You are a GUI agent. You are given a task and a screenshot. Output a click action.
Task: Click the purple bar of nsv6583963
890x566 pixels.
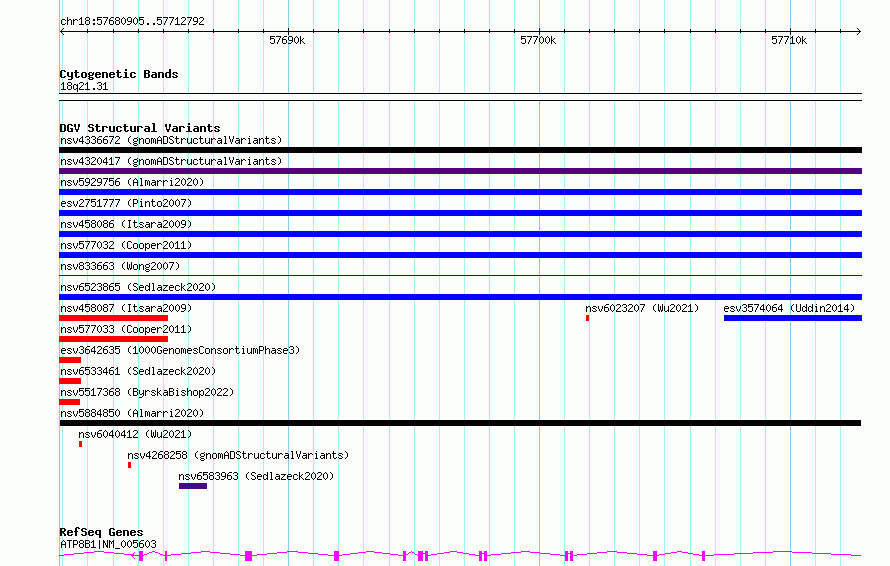click(x=193, y=486)
